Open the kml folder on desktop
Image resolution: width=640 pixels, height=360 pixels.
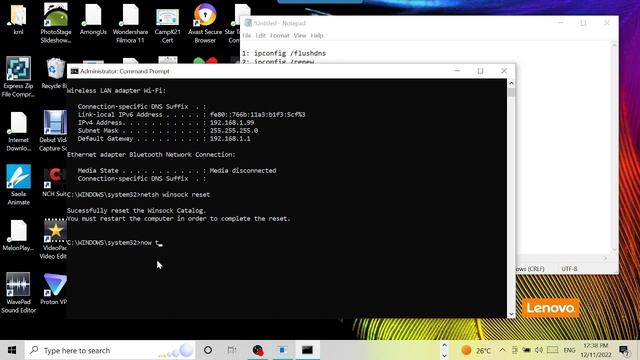click(x=18, y=18)
